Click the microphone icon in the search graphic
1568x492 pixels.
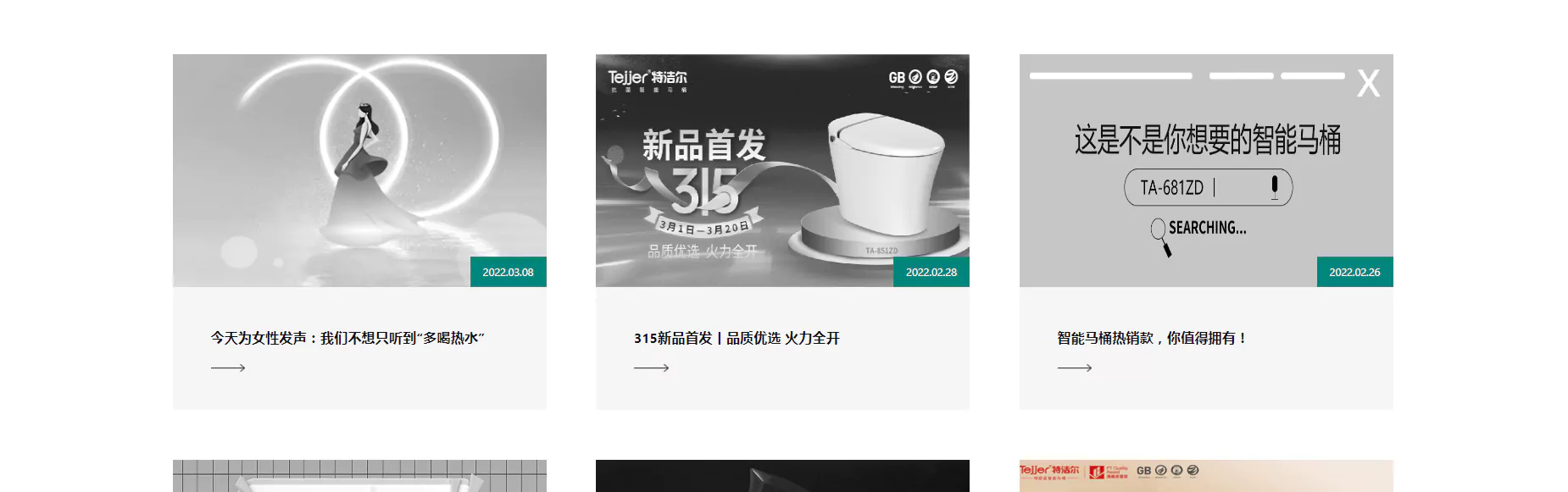pyautogui.click(x=1274, y=187)
